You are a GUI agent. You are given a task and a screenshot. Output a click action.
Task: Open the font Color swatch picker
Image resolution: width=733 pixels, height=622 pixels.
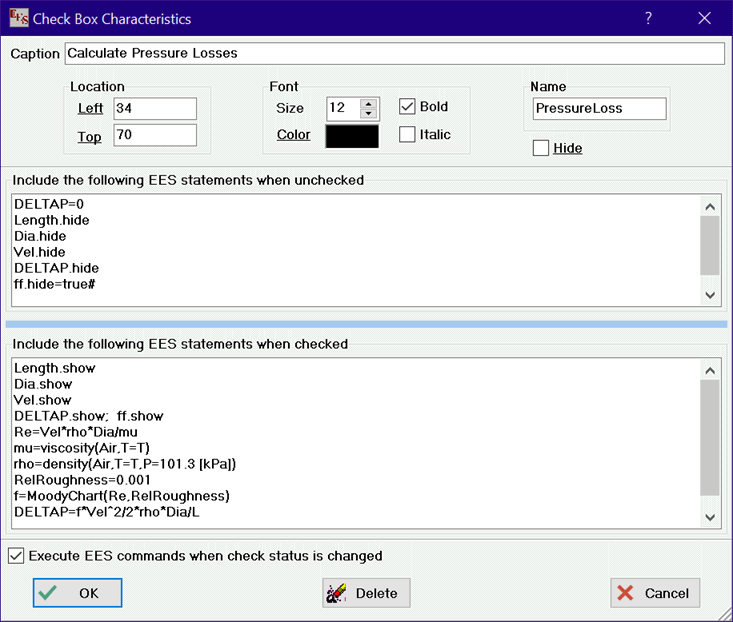click(x=352, y=136)
